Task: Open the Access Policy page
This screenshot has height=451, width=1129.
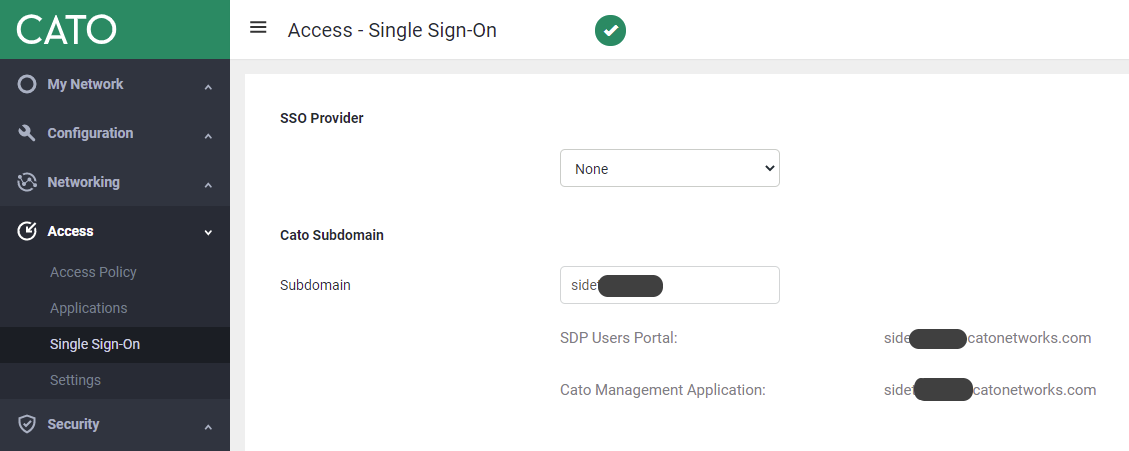Action: [93, 272]
